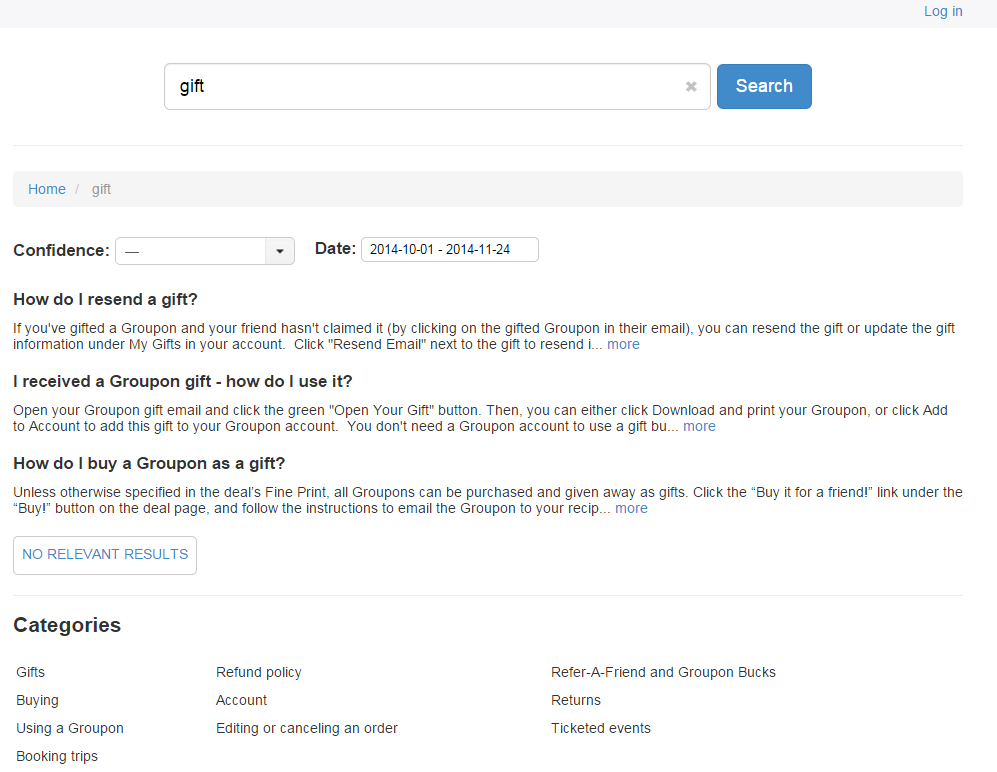
Task: Open 'How do I resend a gift?' article
Action: point(105,299)
